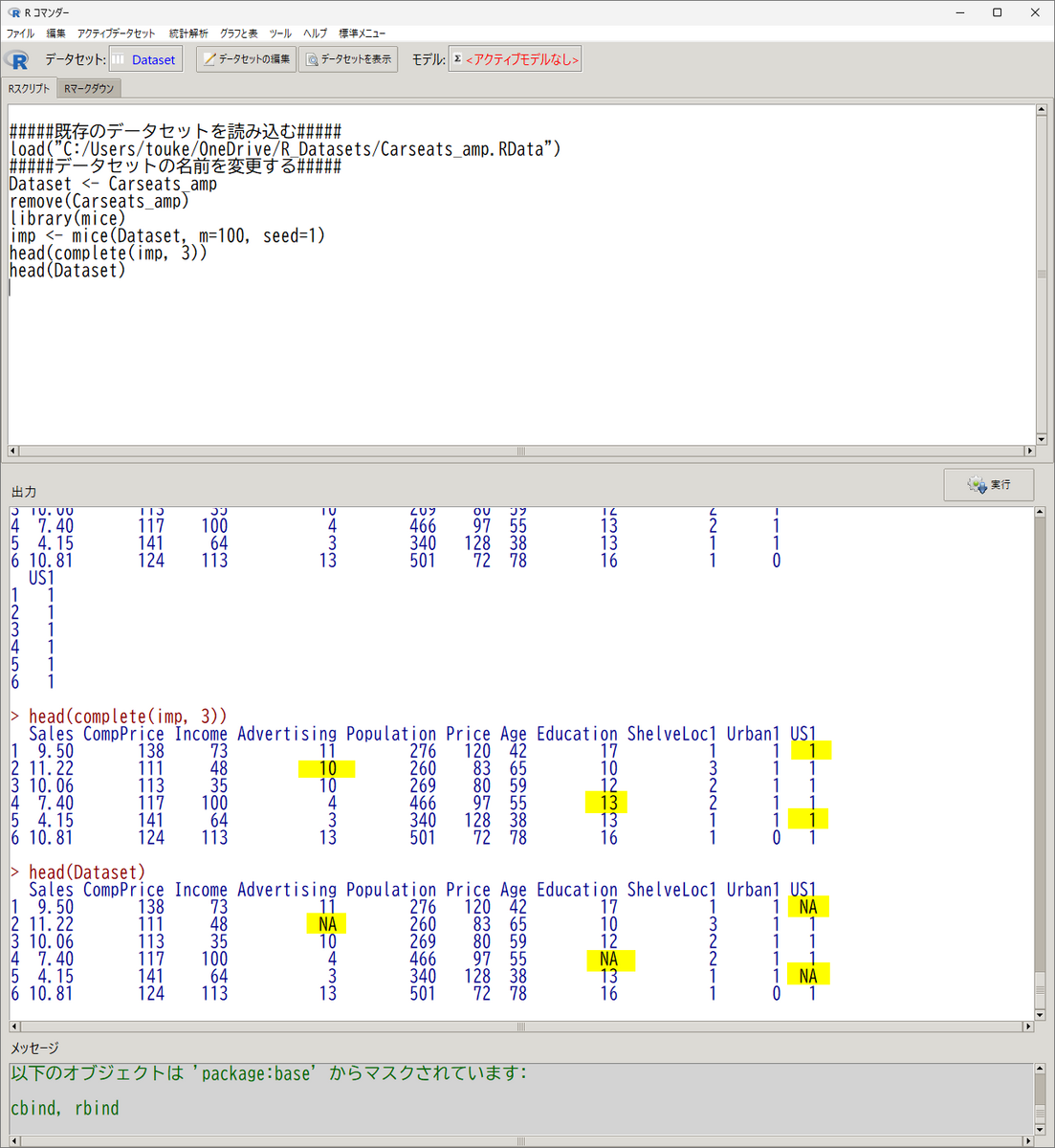Click script editor scrollbar up arrow
This screenshot has width=1055, height=1148.
(x=1042, y=111)
